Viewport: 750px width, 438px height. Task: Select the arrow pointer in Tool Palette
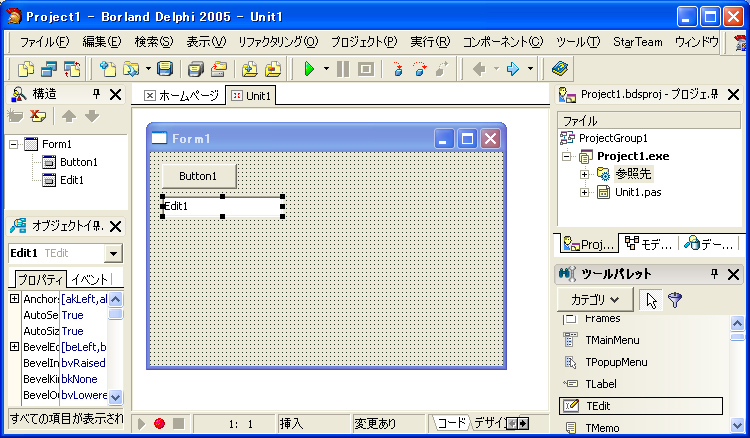651,300
